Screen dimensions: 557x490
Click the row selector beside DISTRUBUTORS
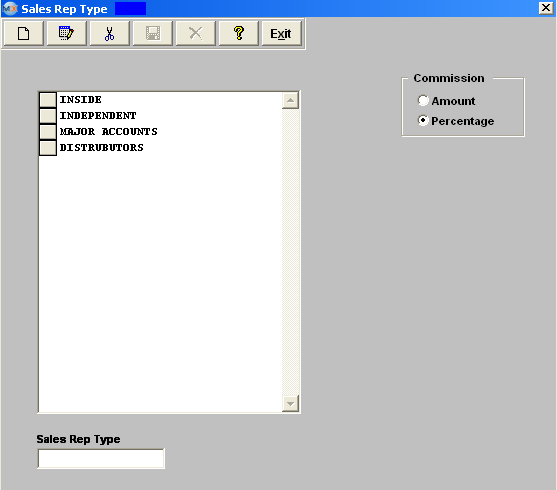(48, 148)
